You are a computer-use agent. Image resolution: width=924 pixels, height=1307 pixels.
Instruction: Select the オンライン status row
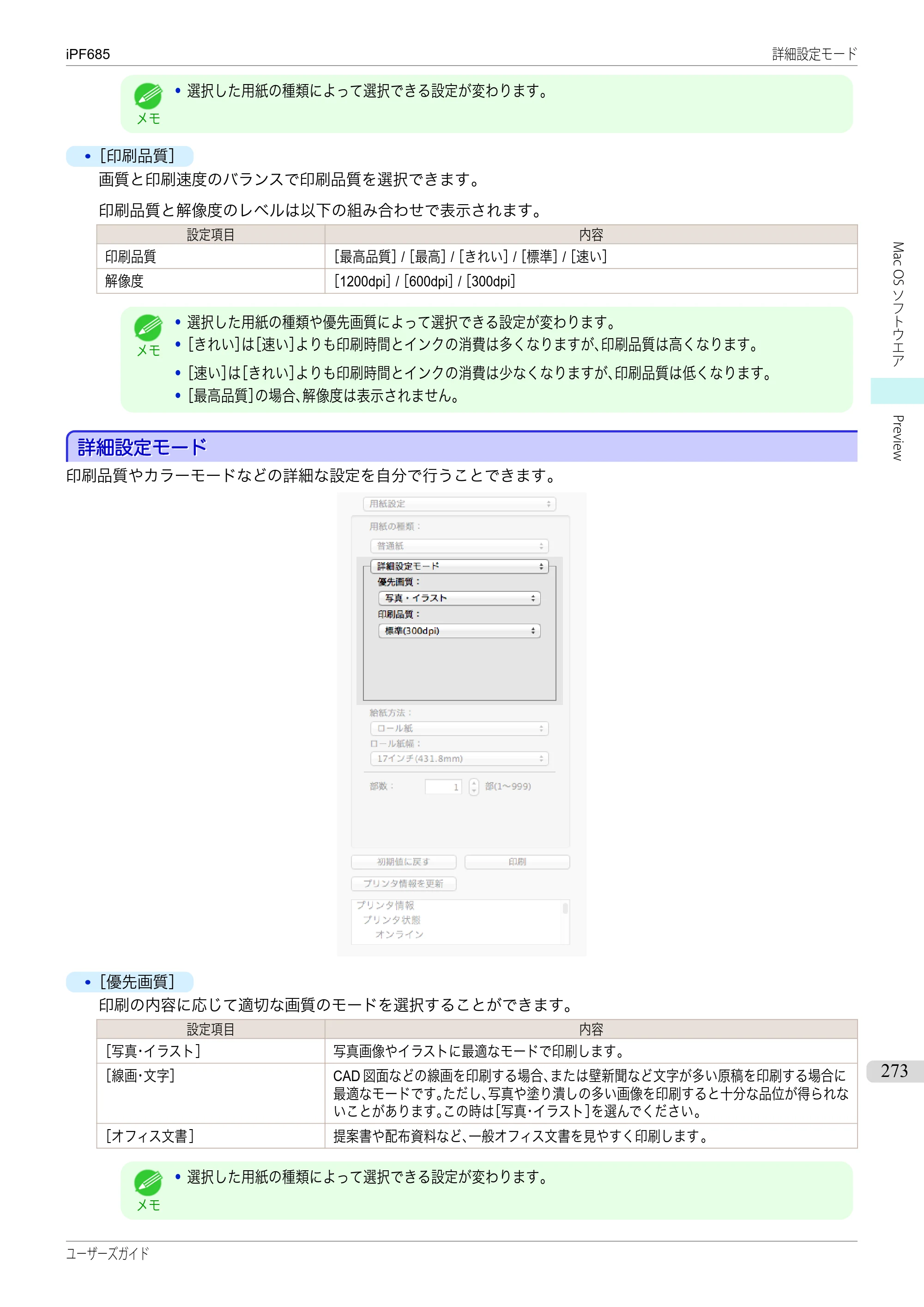[x=399, y=935]
